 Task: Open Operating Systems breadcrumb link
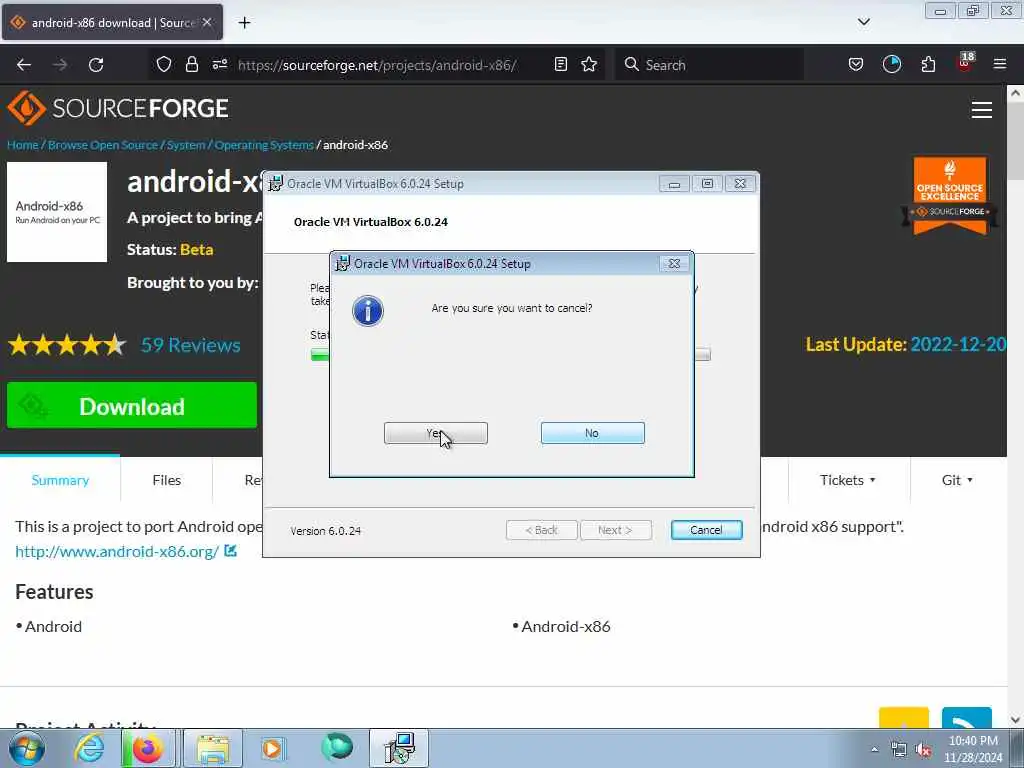[264, 145]
